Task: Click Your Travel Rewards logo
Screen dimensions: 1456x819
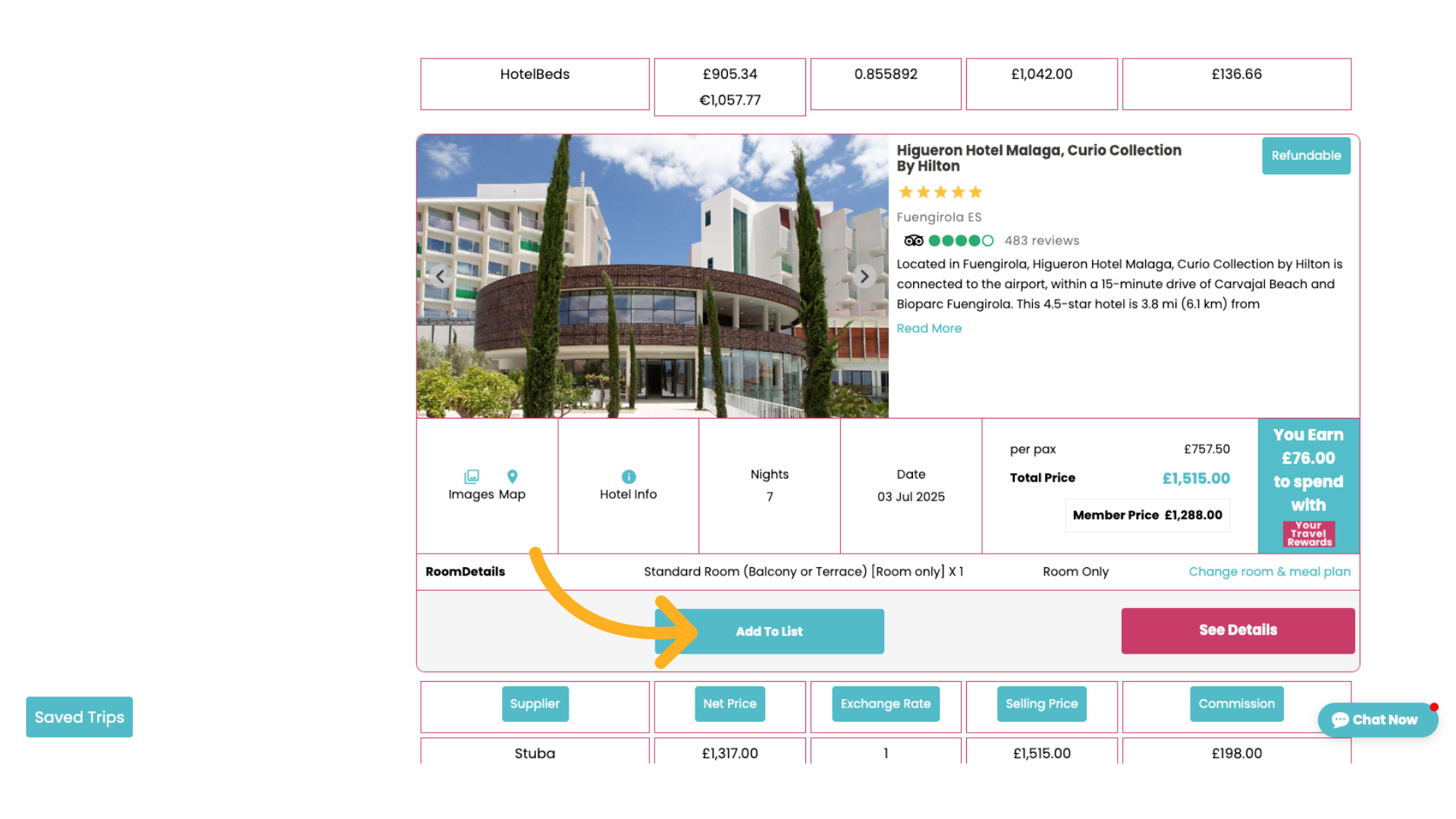Action: click(1309, 534)
